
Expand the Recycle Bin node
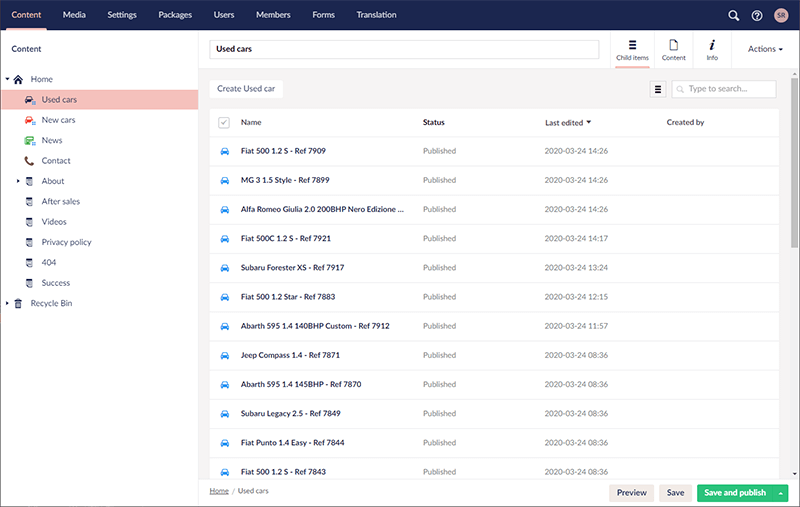(x=7, y=303)
